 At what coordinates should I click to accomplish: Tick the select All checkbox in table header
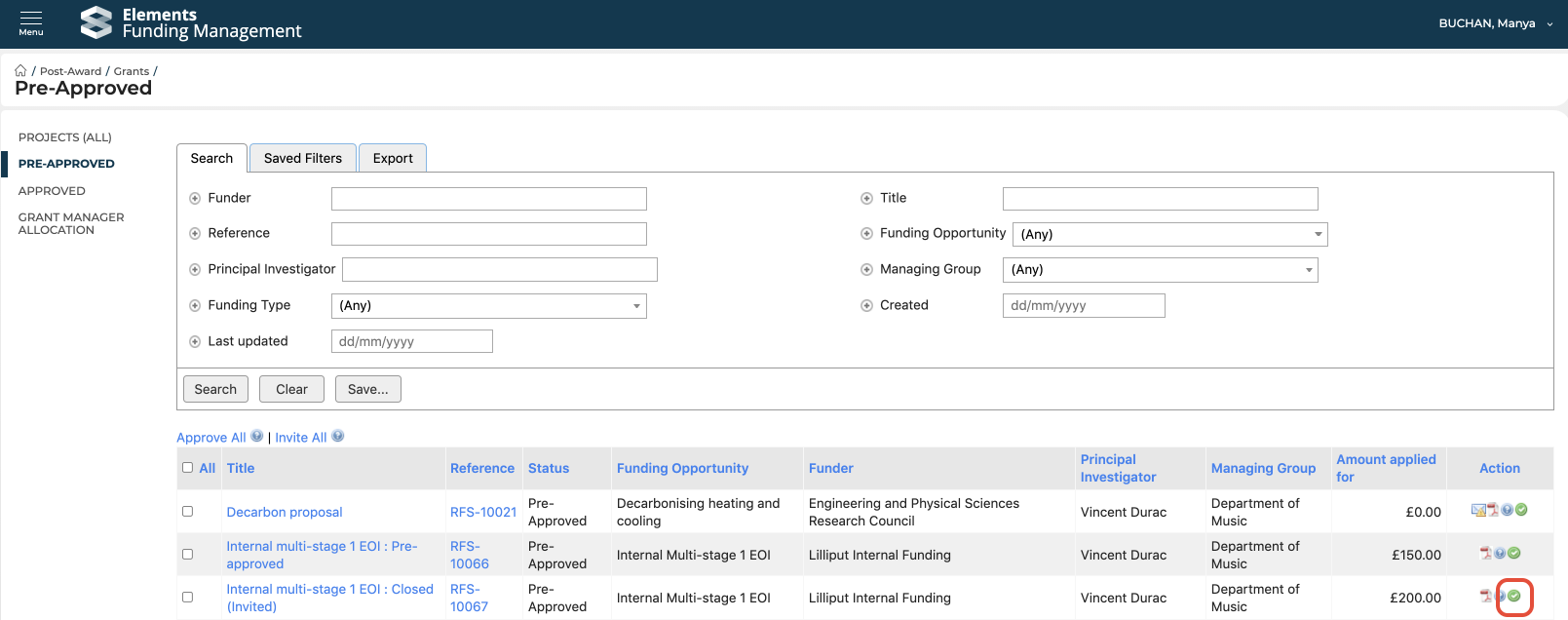[188, 468]
